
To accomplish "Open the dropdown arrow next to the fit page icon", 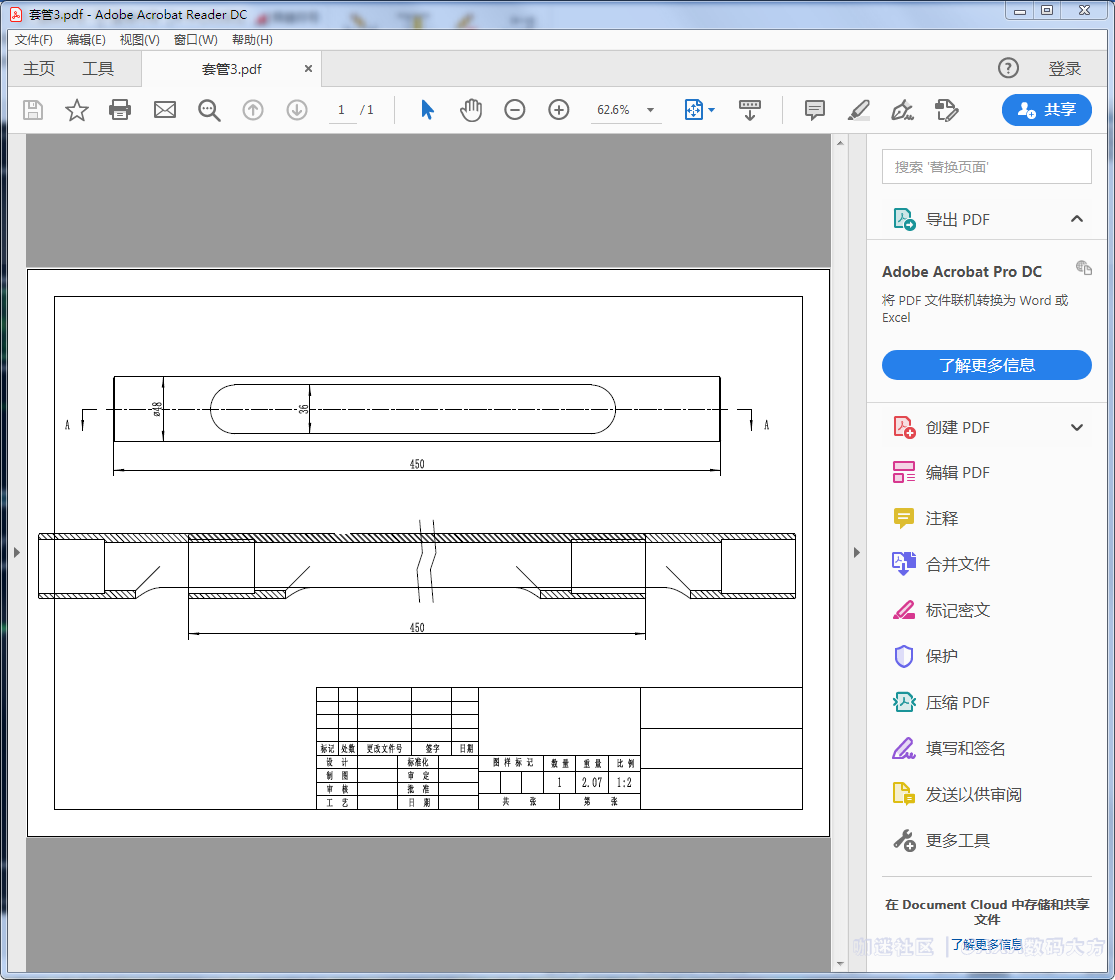I will (712, 110).
